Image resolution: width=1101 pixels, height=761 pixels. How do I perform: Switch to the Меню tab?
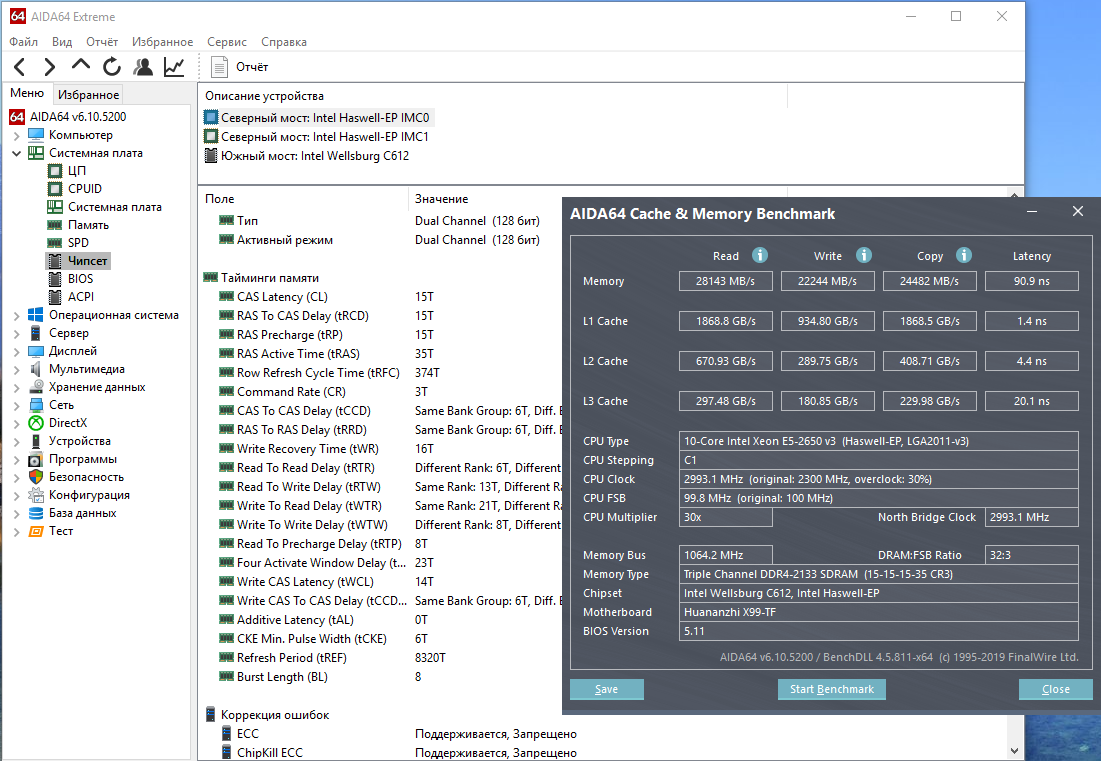point(27,93)
